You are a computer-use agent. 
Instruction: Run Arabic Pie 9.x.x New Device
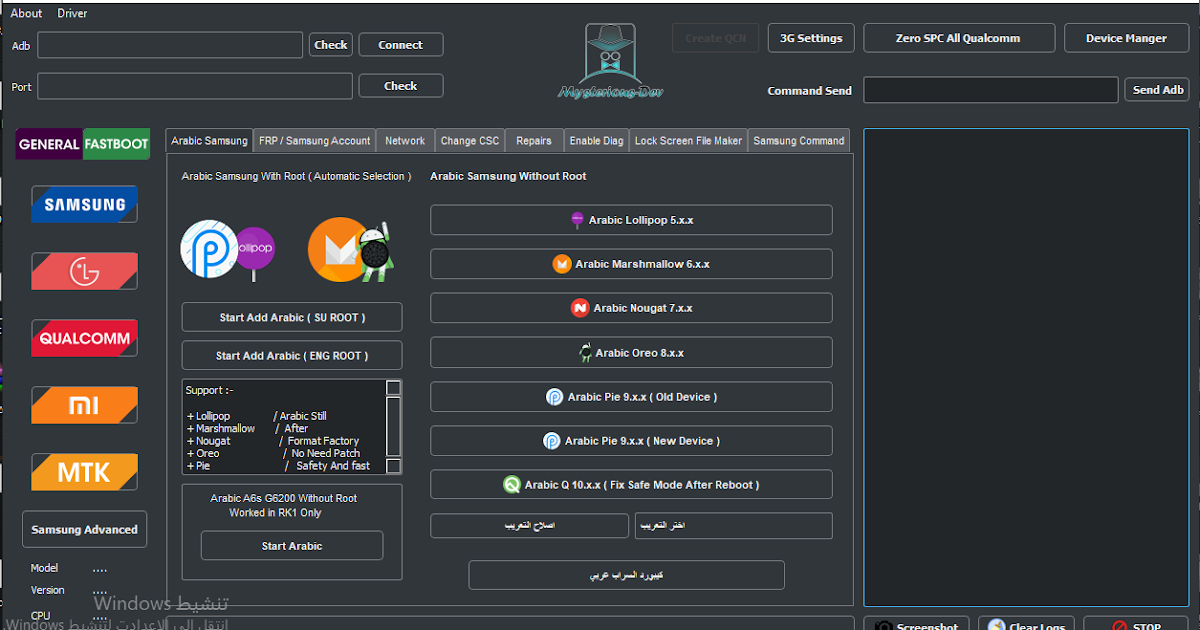point(631,441)
